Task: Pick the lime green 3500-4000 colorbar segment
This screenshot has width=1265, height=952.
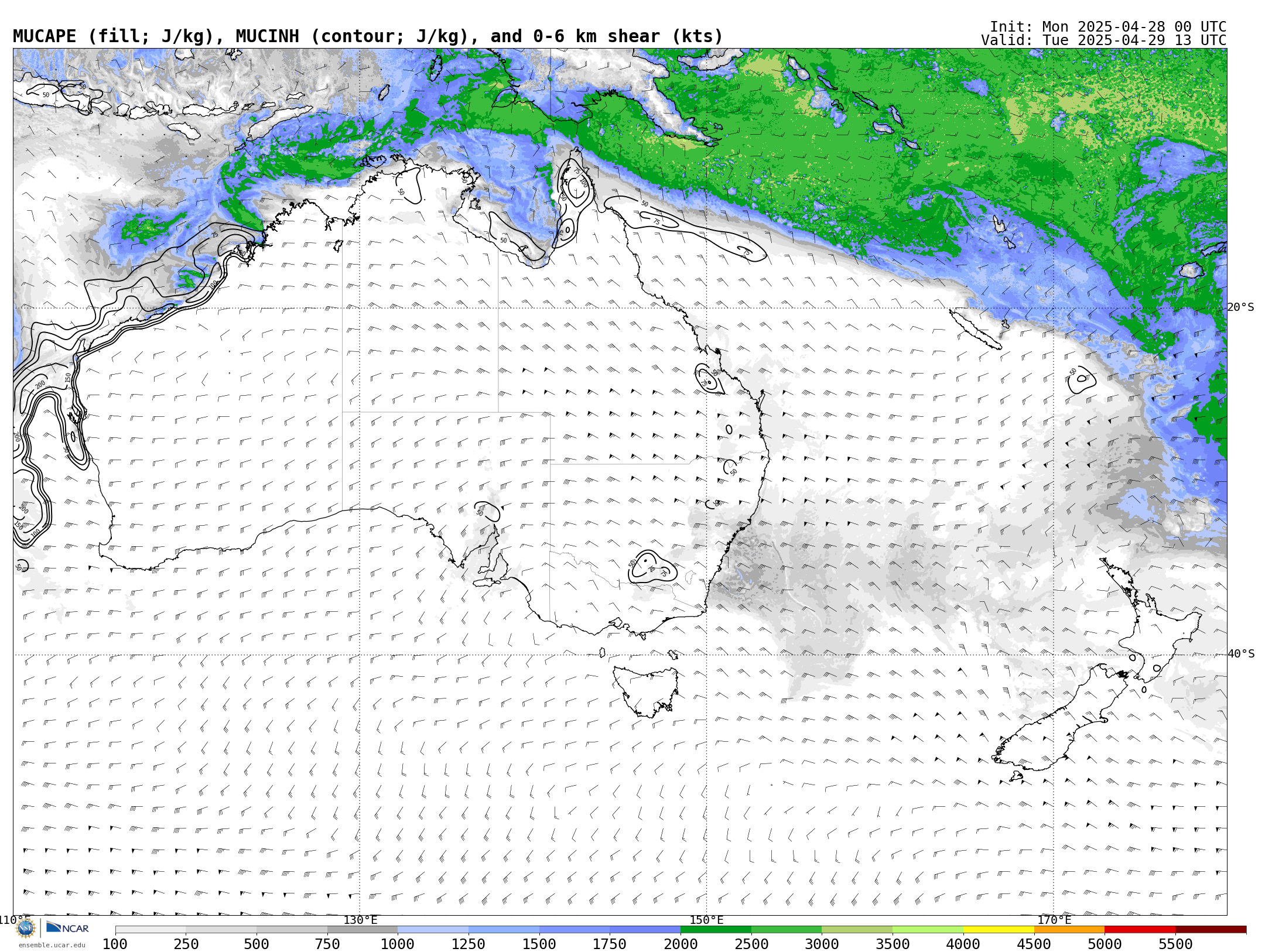Action: pos(928,930)
